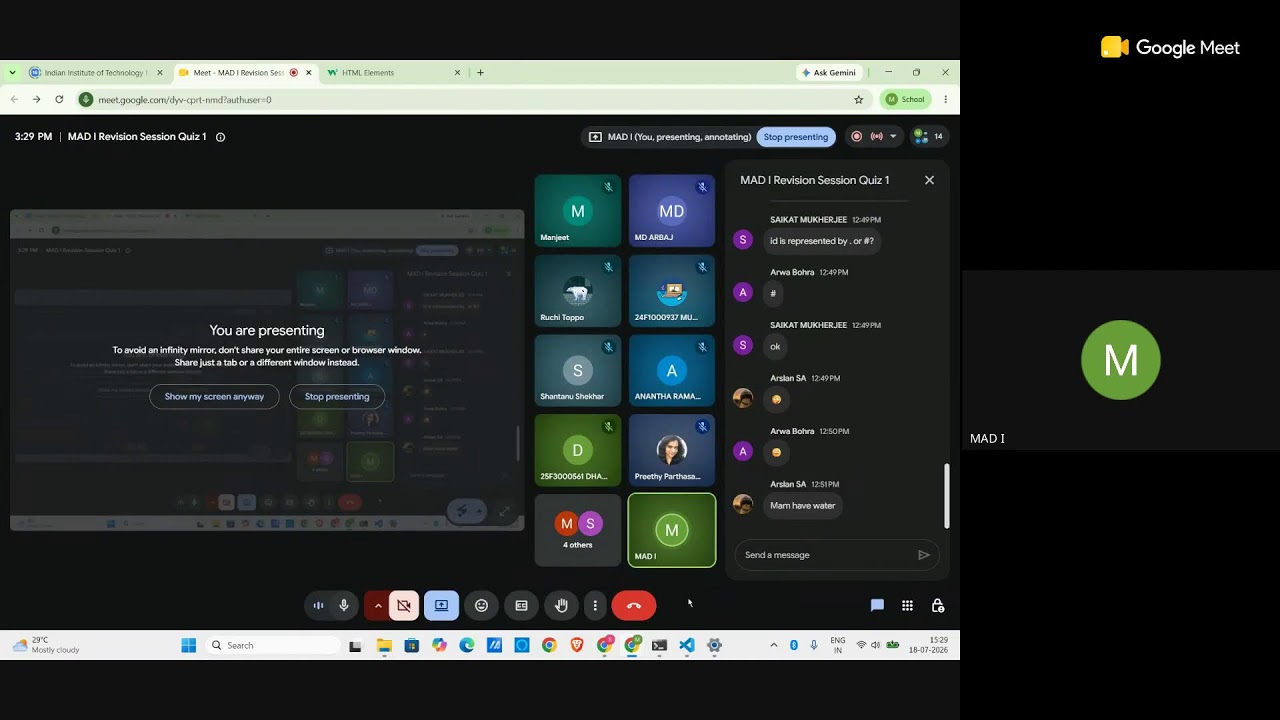Click Stop presenting in presenting preview
The image size is (1280, 720).
click(337, 396)
